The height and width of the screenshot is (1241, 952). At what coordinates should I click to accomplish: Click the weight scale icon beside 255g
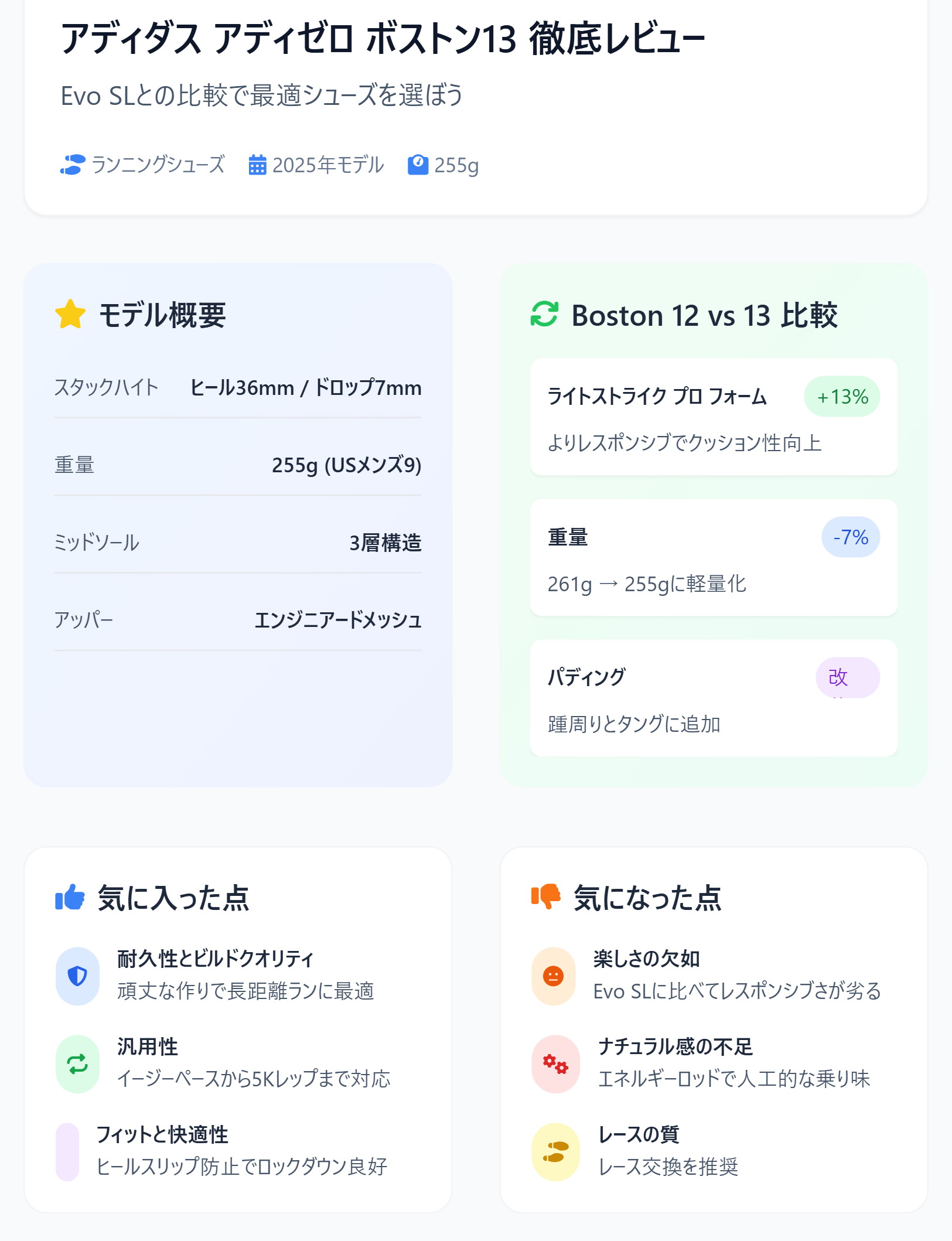click(418, 165)
